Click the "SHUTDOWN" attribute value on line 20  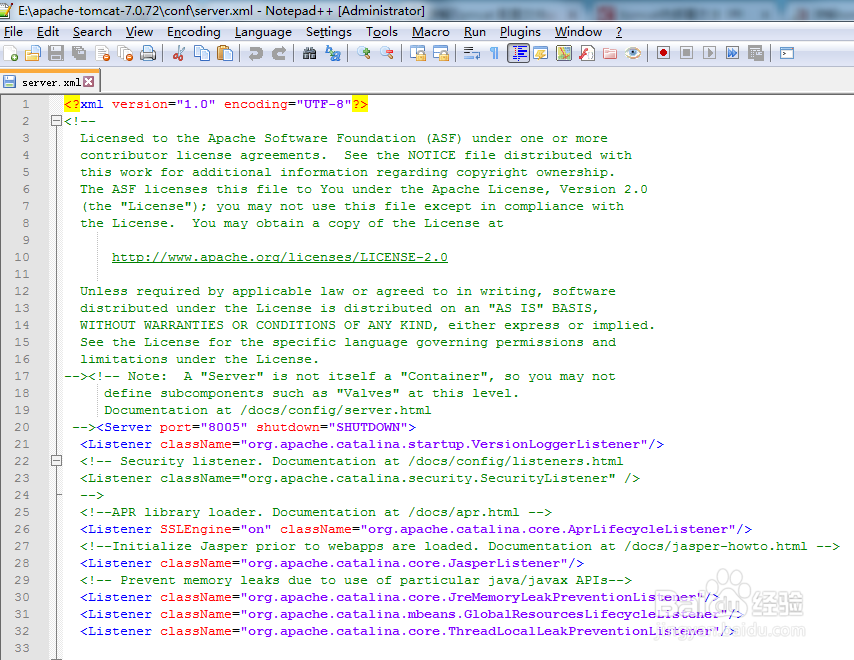(368, 427)
